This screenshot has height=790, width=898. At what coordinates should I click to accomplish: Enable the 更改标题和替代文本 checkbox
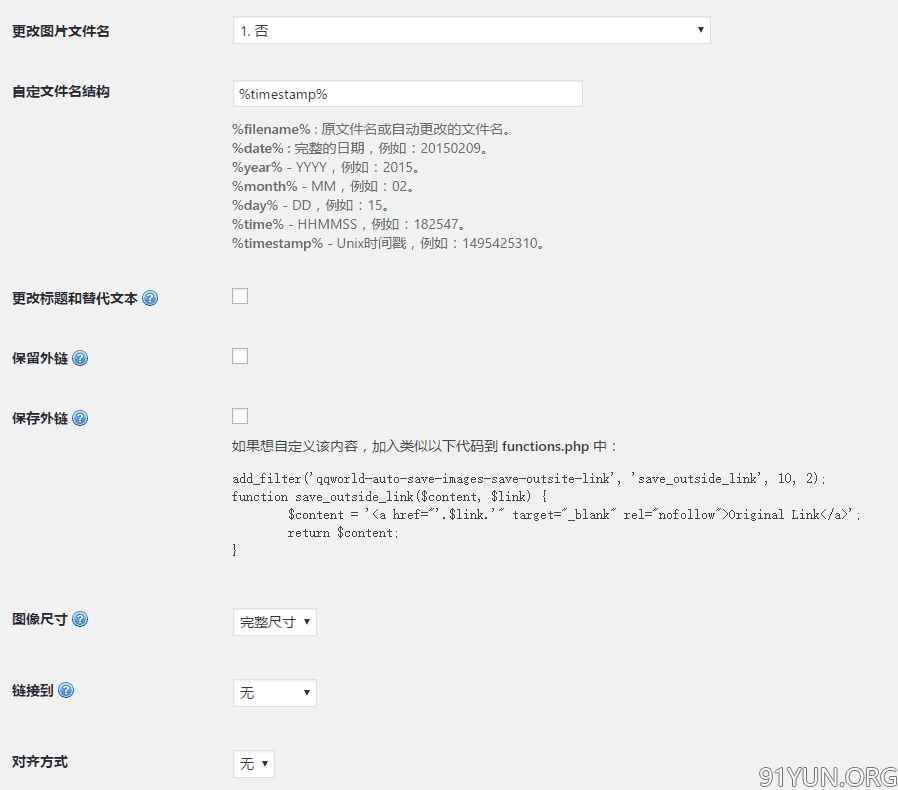click(240, 296)
